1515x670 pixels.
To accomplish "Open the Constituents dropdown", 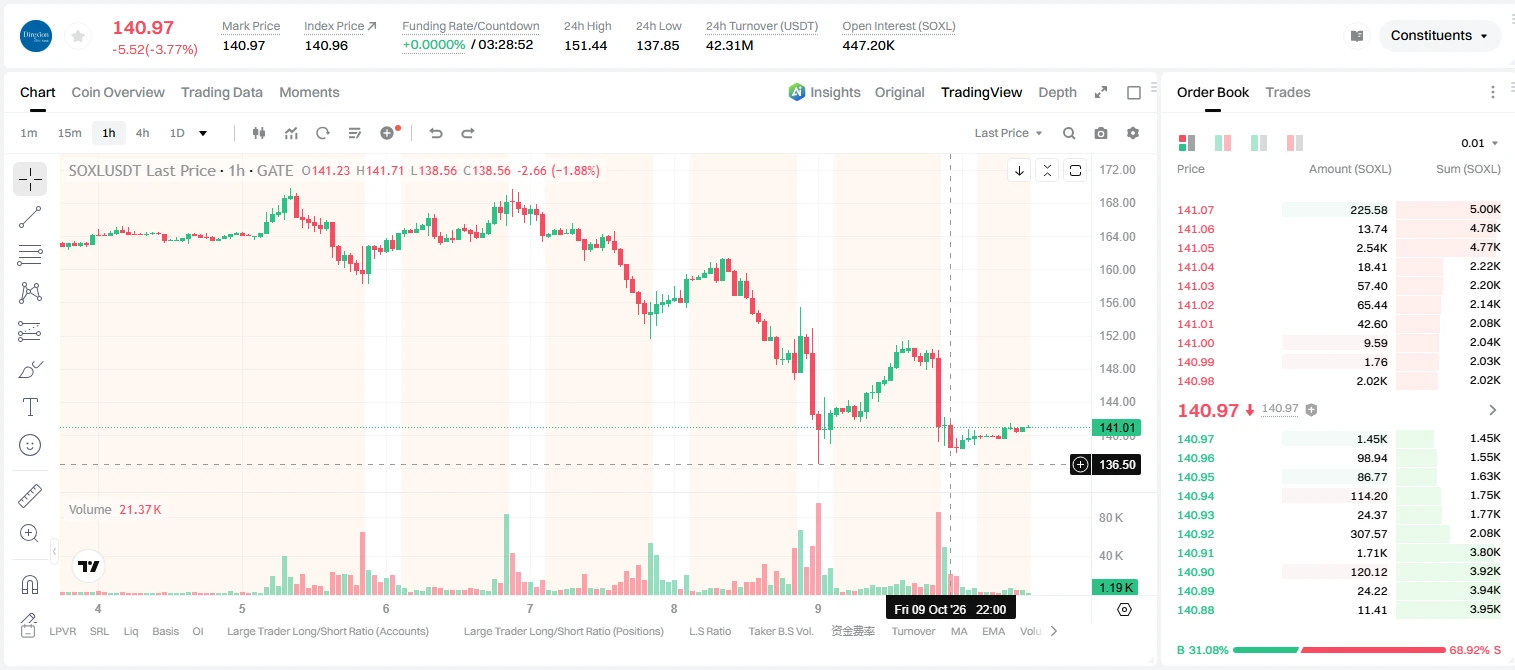I will click(x=1440, y=36).
